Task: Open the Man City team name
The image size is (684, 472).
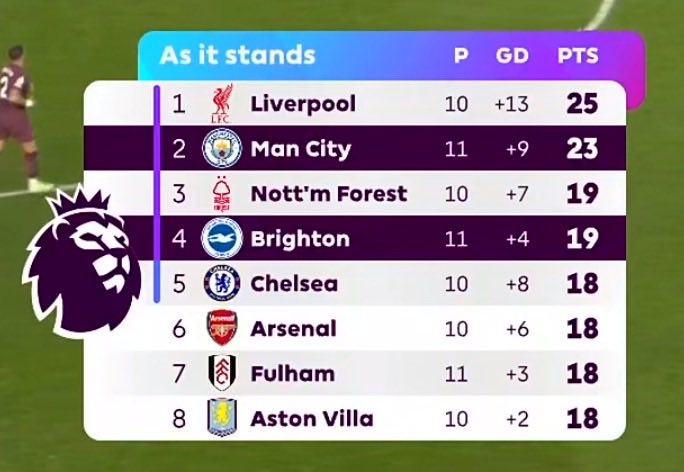Action: 301,150
